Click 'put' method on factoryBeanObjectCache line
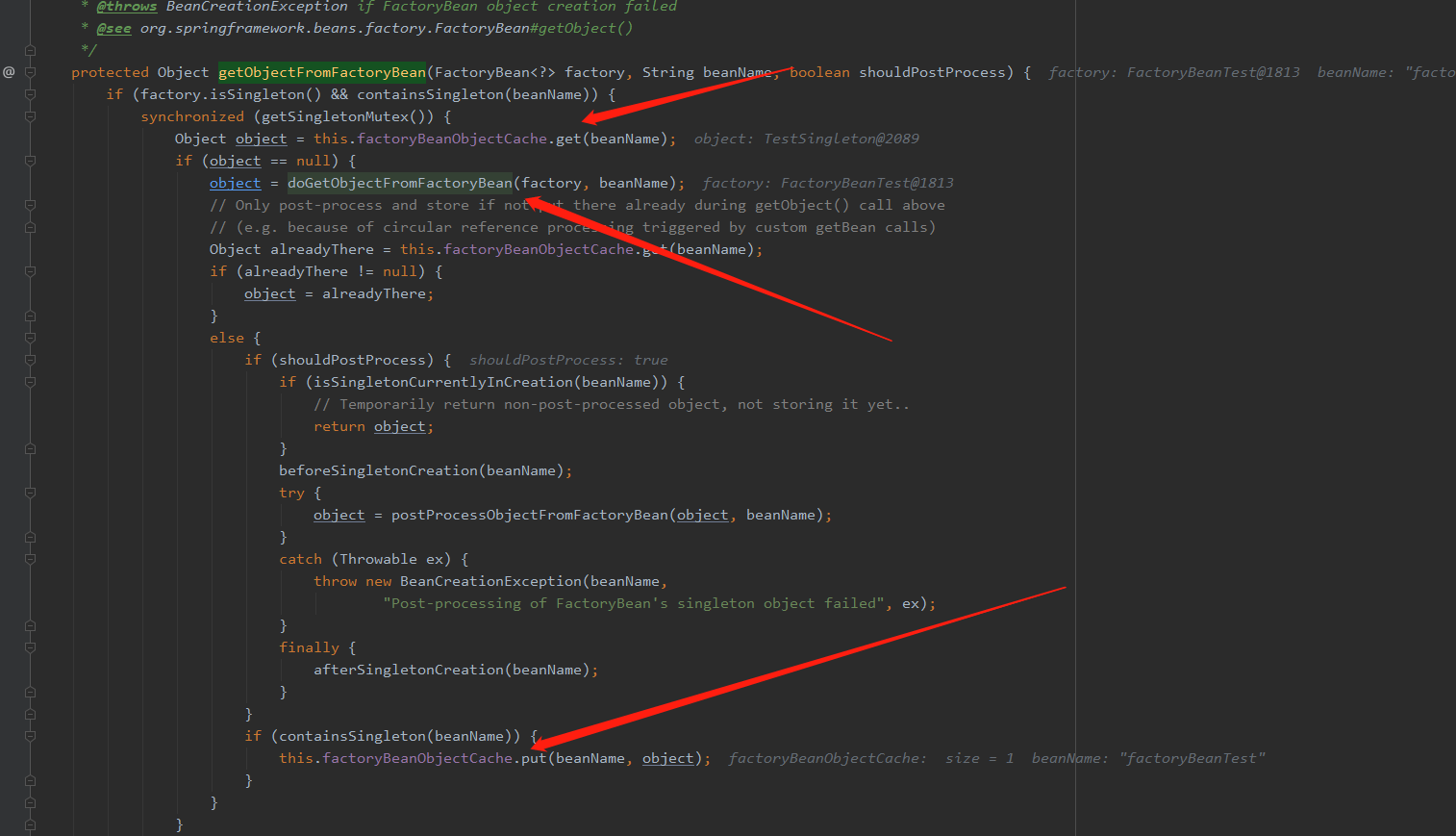Viewport: 1456px width, 836px height. [x=534, y=758]
